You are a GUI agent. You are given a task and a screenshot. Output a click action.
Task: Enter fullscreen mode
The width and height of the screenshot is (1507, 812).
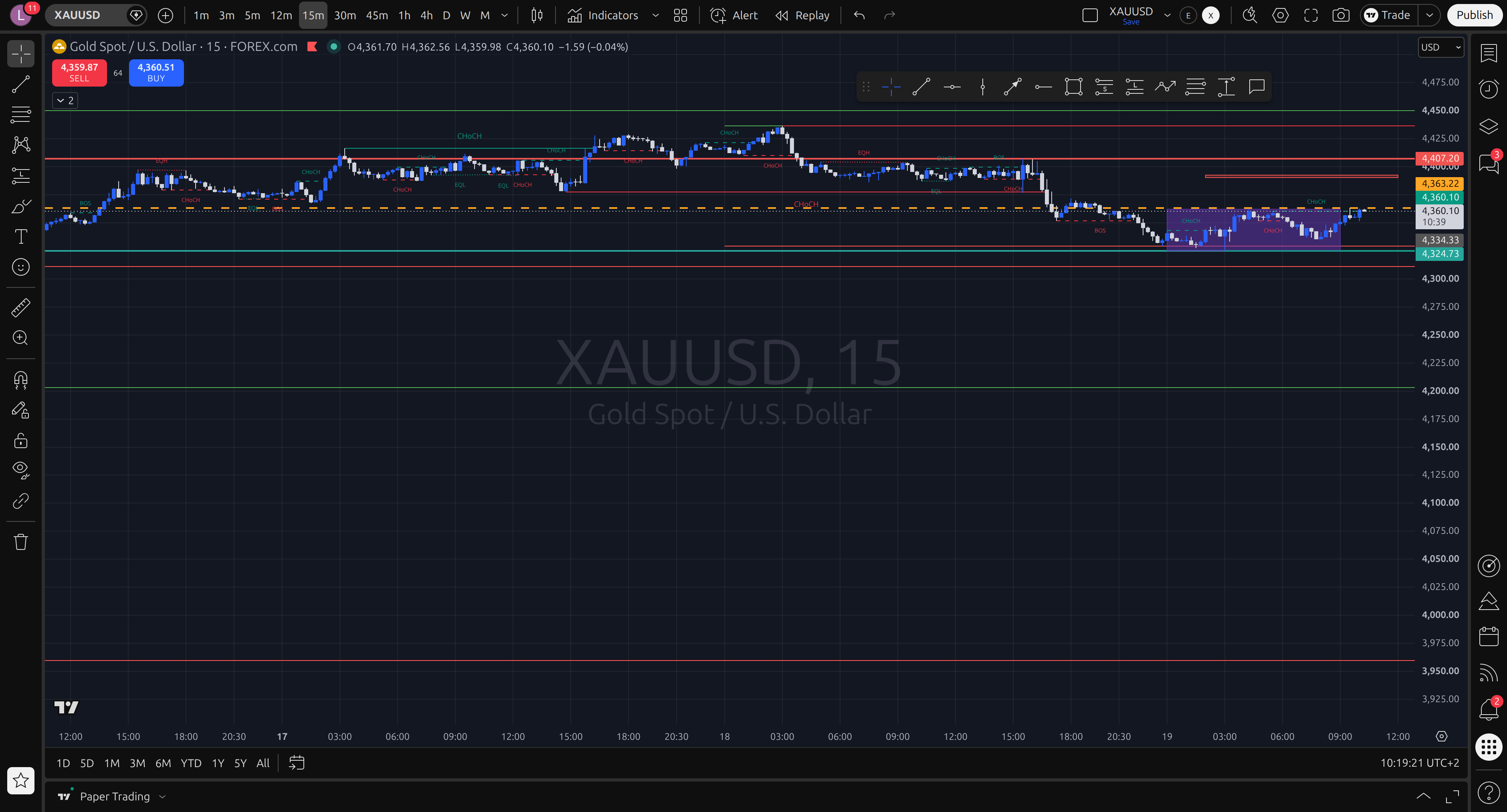1311,15
